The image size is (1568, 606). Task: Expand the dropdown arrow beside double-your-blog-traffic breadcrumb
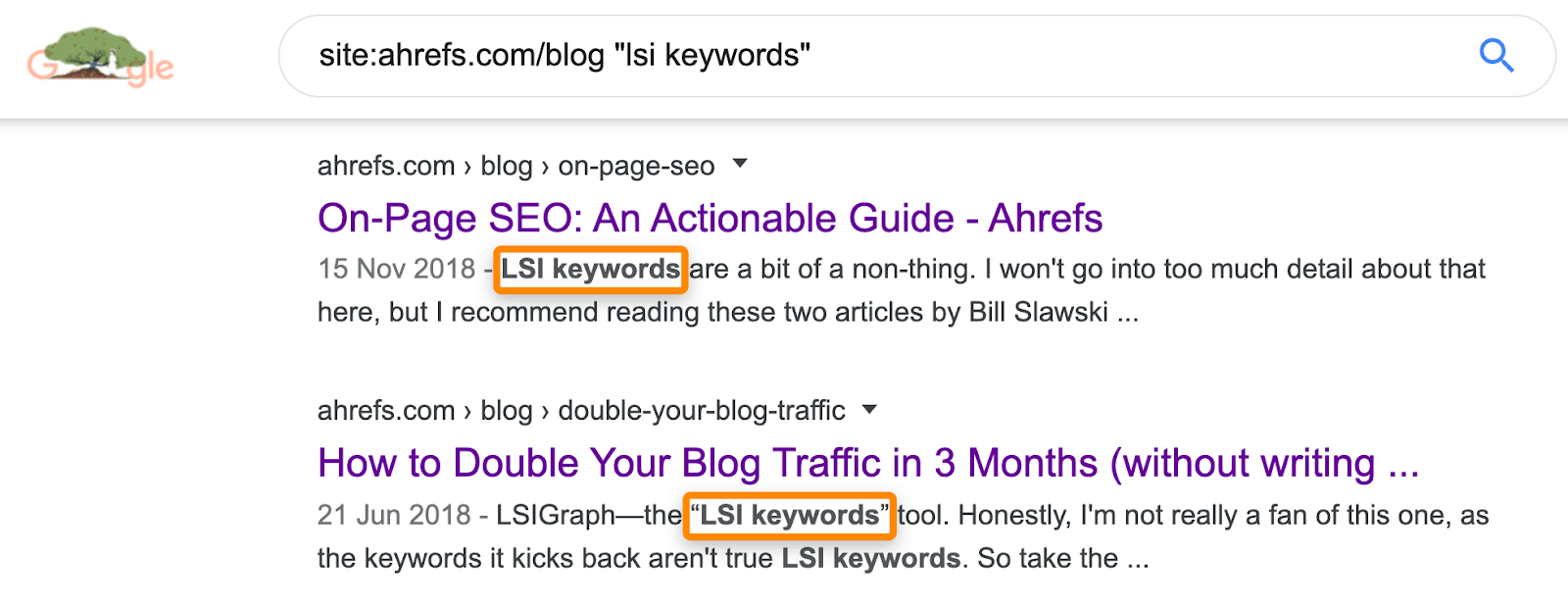coord(870,411)
